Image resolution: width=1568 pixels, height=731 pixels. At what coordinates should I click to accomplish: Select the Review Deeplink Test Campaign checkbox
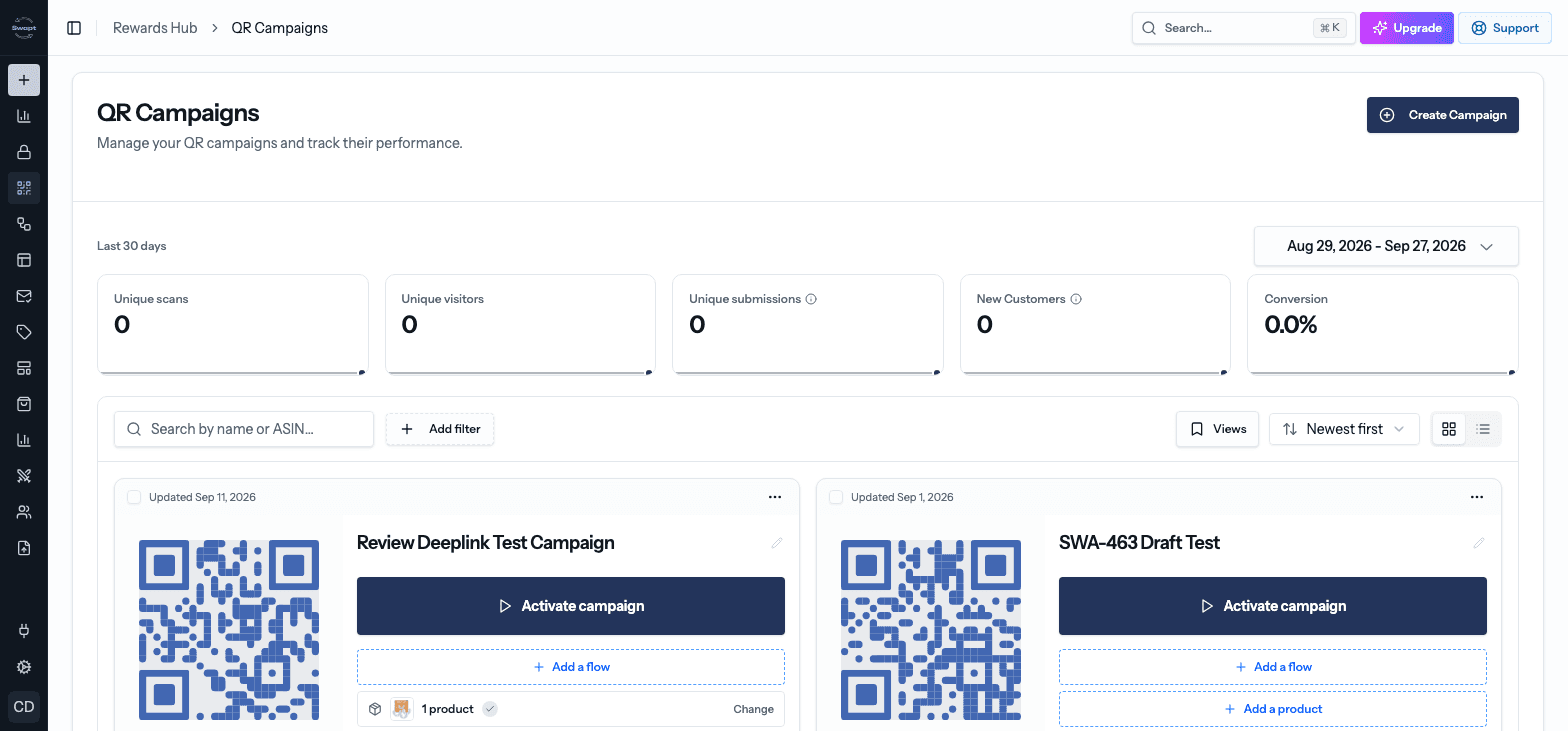pyautogui.click(x=134, y=497)
